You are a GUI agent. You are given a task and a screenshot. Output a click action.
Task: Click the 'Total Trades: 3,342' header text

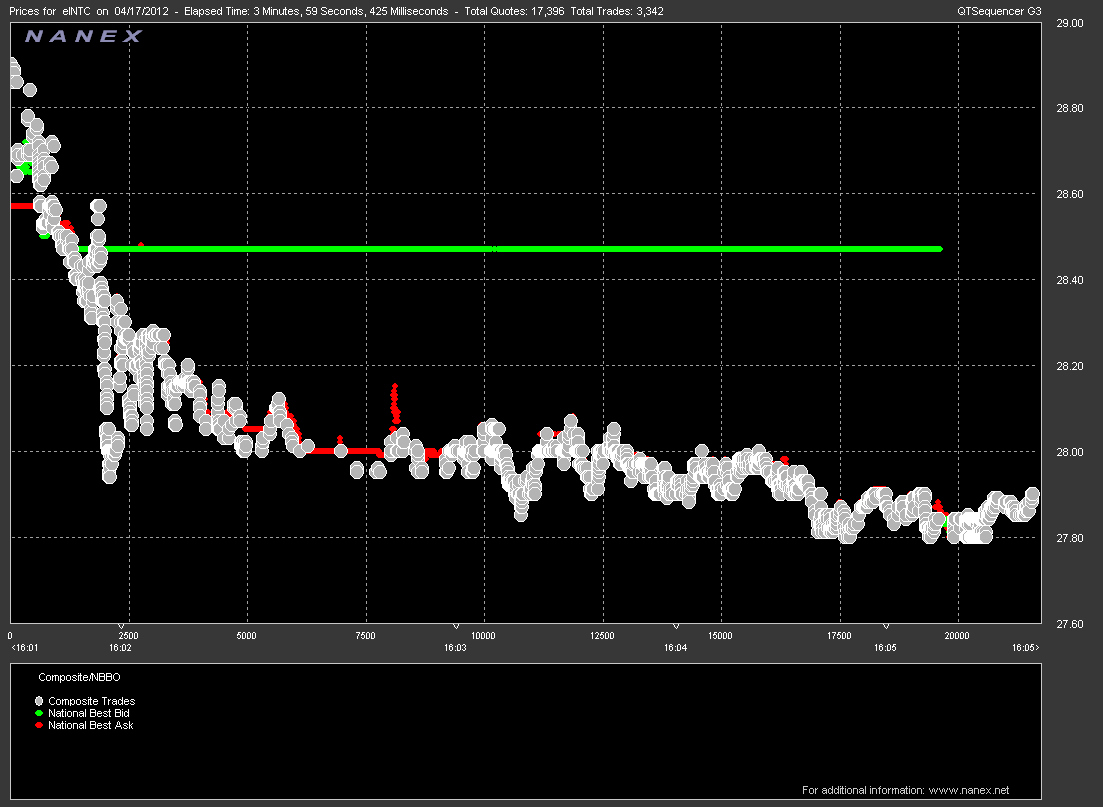tap(617, 11)
